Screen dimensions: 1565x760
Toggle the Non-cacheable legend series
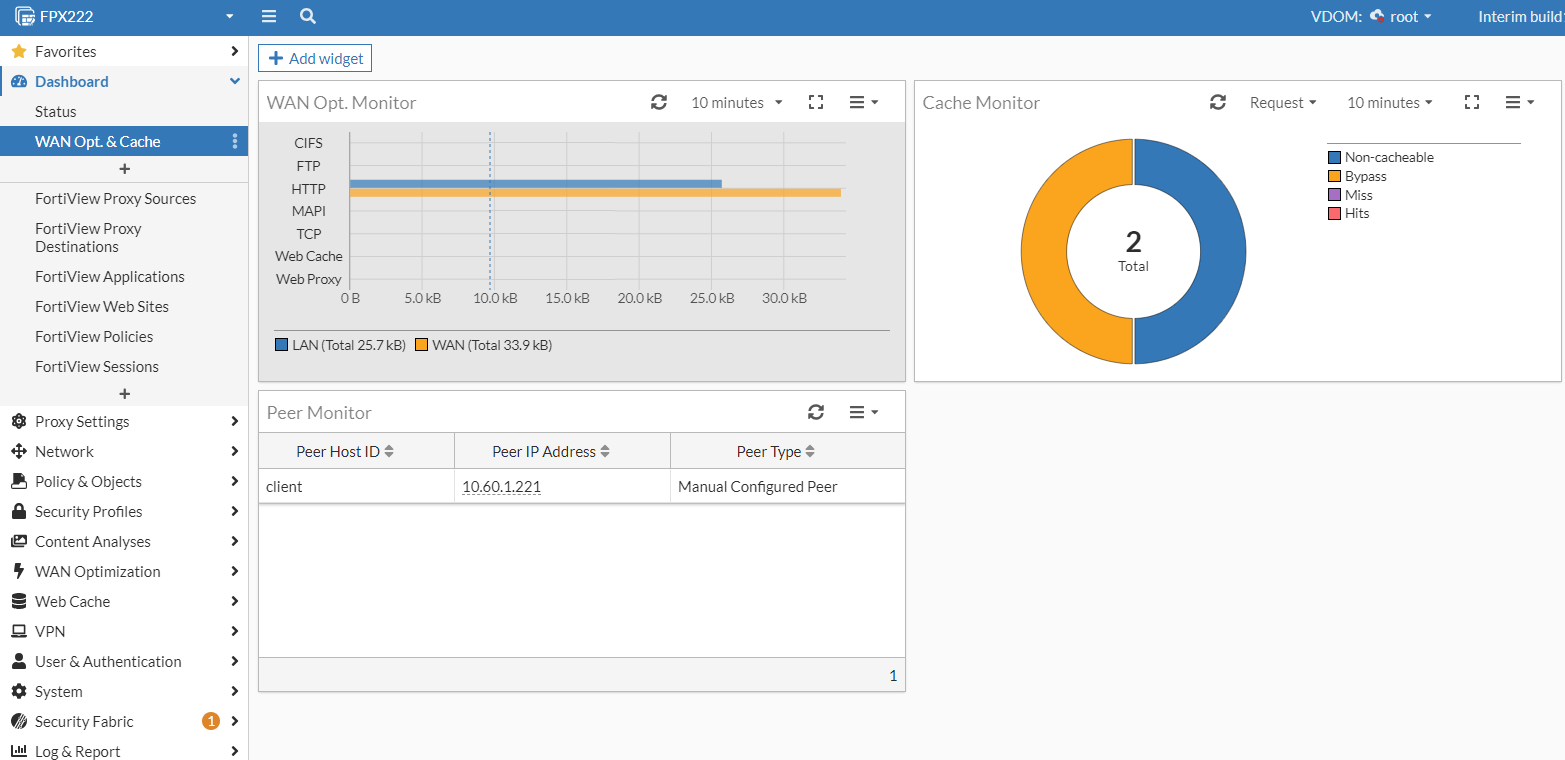(x=1388, y=158)
